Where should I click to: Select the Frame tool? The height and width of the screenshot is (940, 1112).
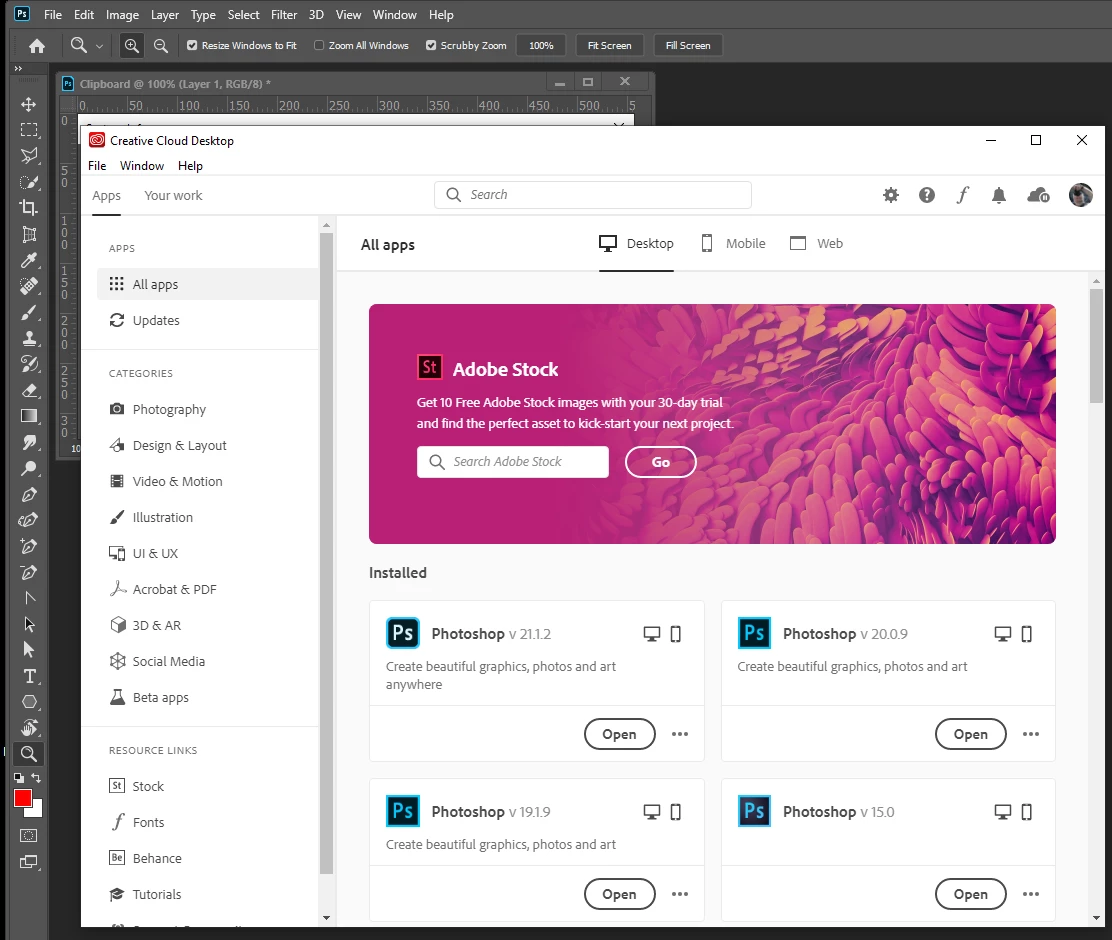point(28,234)
